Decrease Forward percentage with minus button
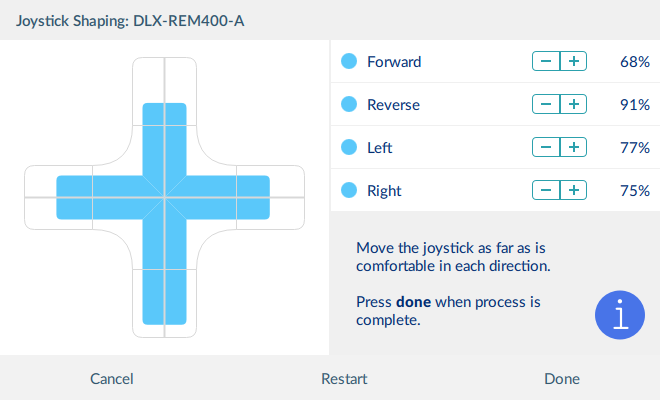Viewport: 660px width, 400px height. coord(546,61)
